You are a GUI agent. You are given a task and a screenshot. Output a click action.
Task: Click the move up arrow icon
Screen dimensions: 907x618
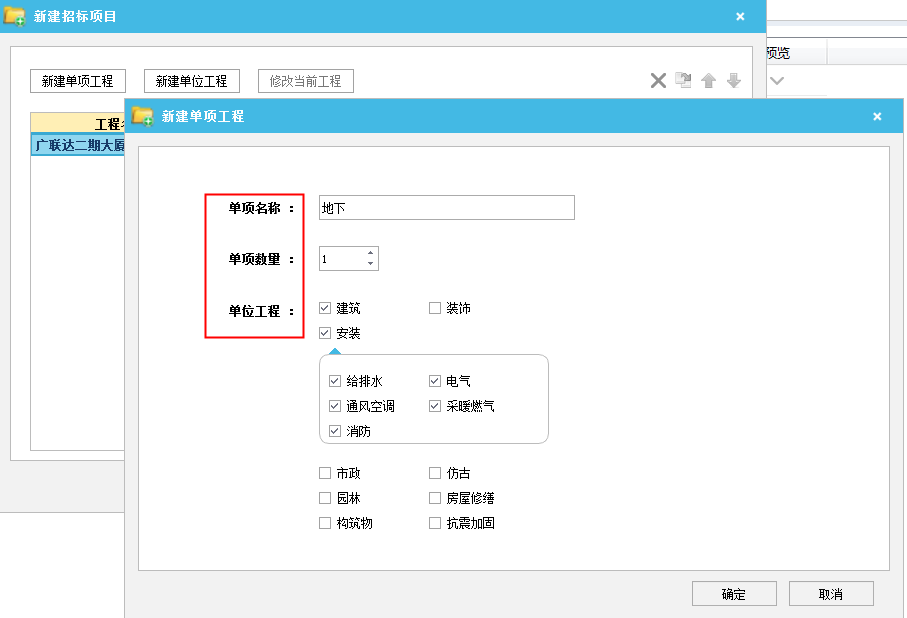click(x=708, y=81)
